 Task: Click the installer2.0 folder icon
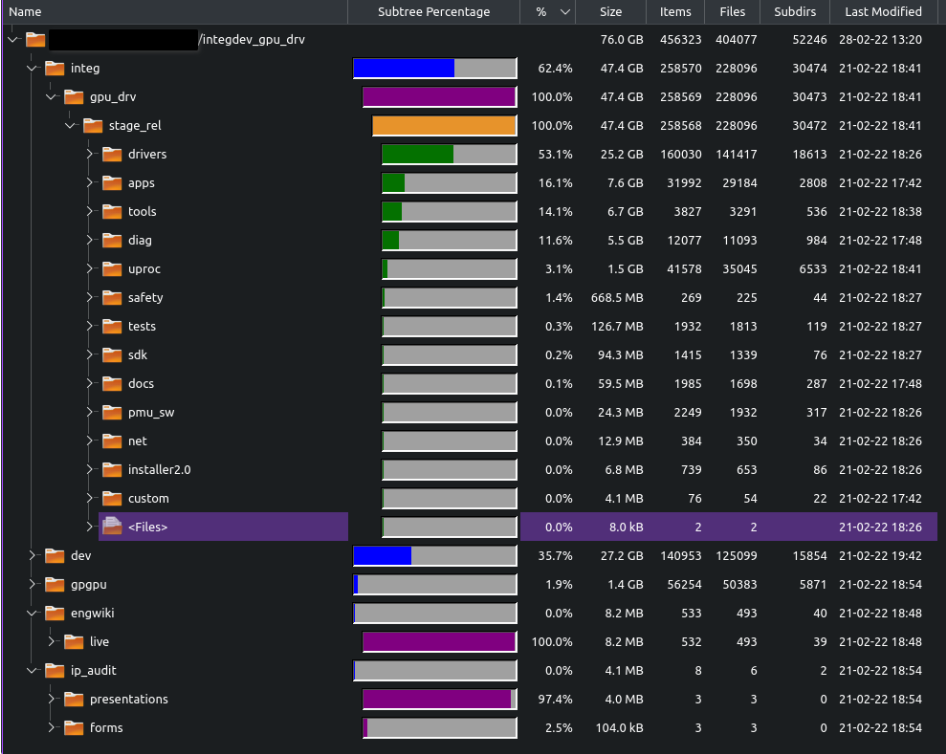click(111, 470)
